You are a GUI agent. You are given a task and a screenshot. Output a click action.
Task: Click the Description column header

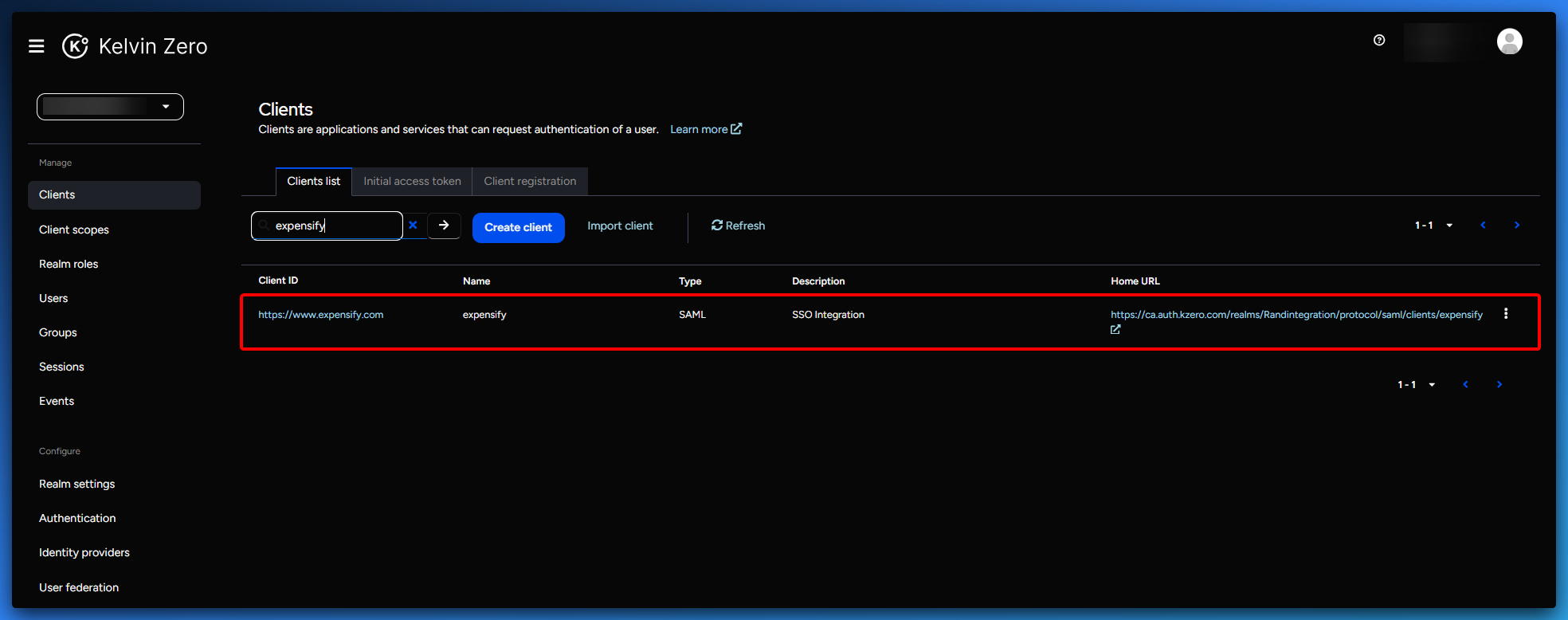click(818, 281)
